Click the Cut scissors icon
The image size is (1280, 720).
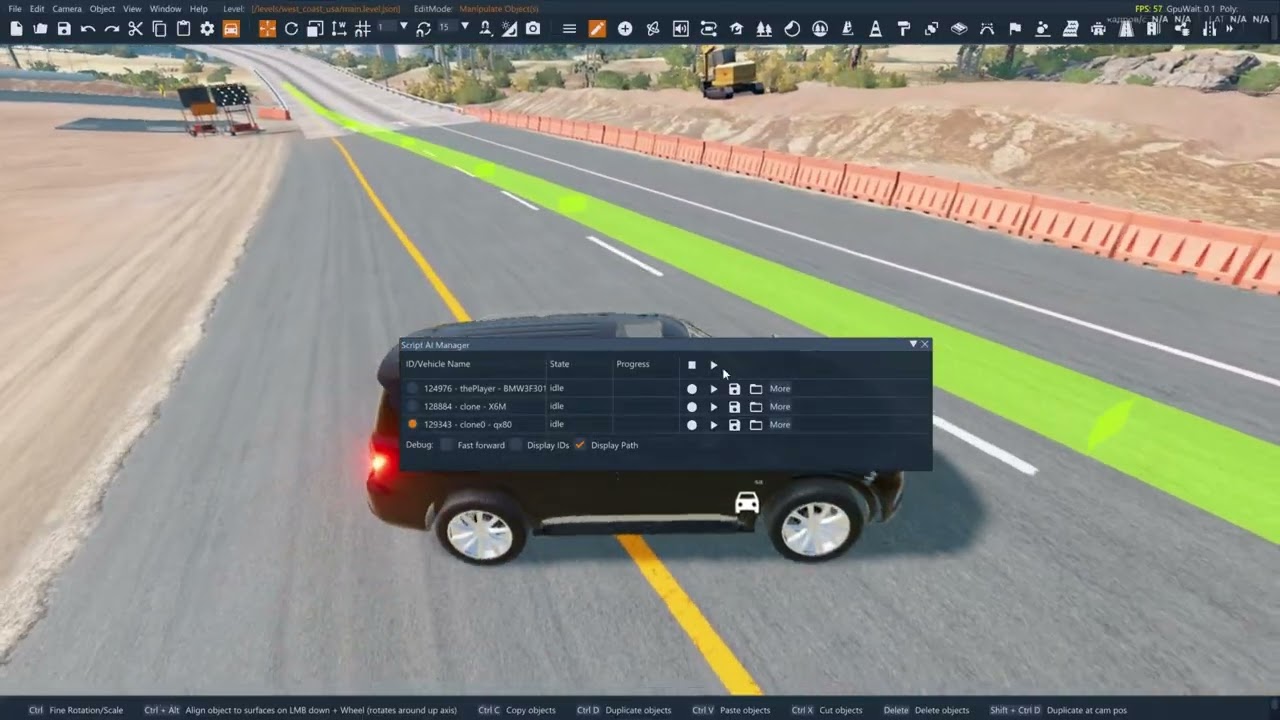tap(135, 29)
